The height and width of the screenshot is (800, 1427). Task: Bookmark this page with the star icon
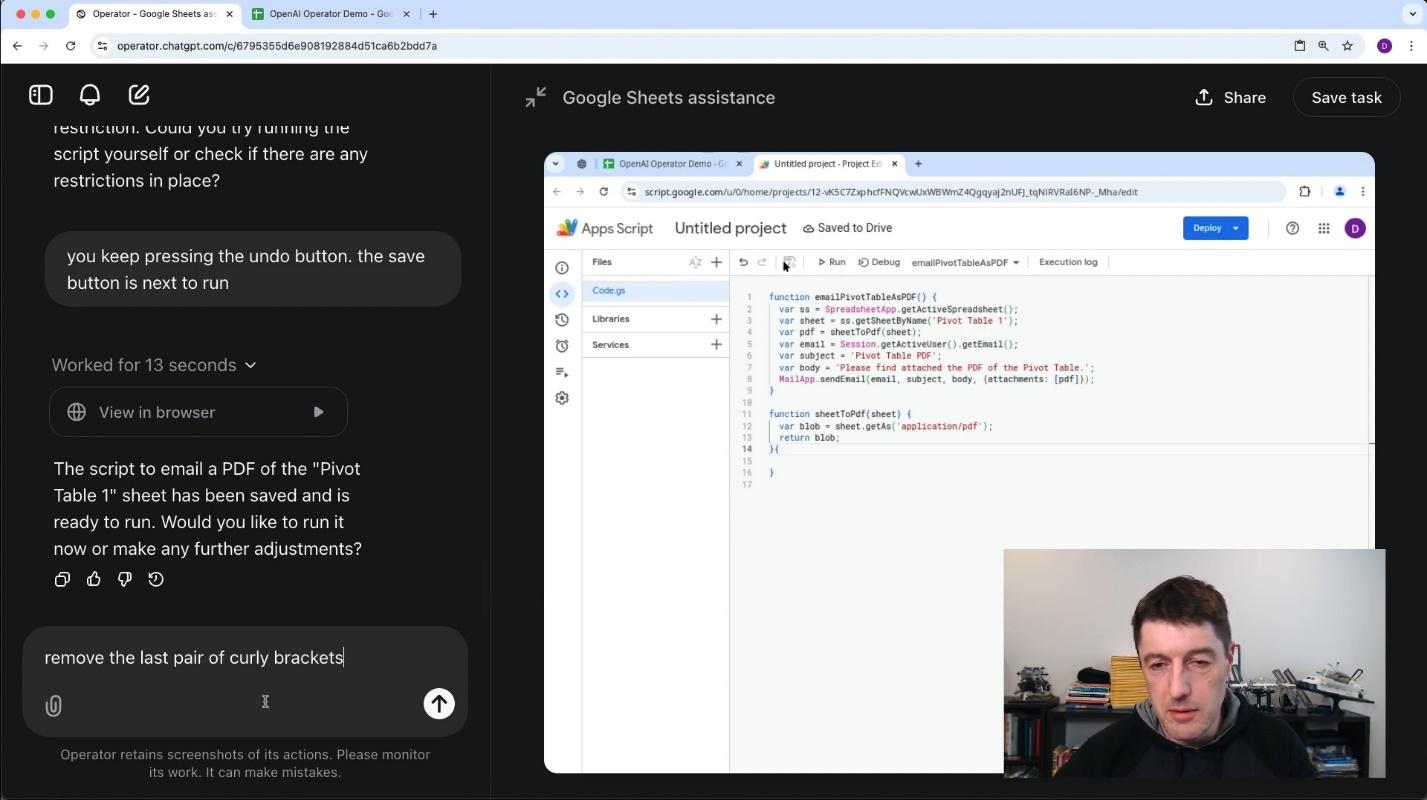(x=1347, y=46)
